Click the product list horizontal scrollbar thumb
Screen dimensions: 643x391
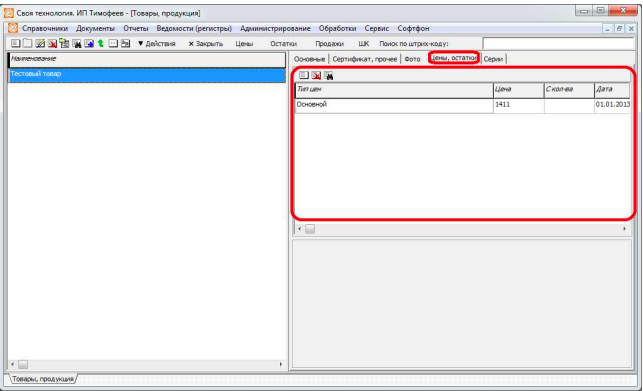point(23,364)
